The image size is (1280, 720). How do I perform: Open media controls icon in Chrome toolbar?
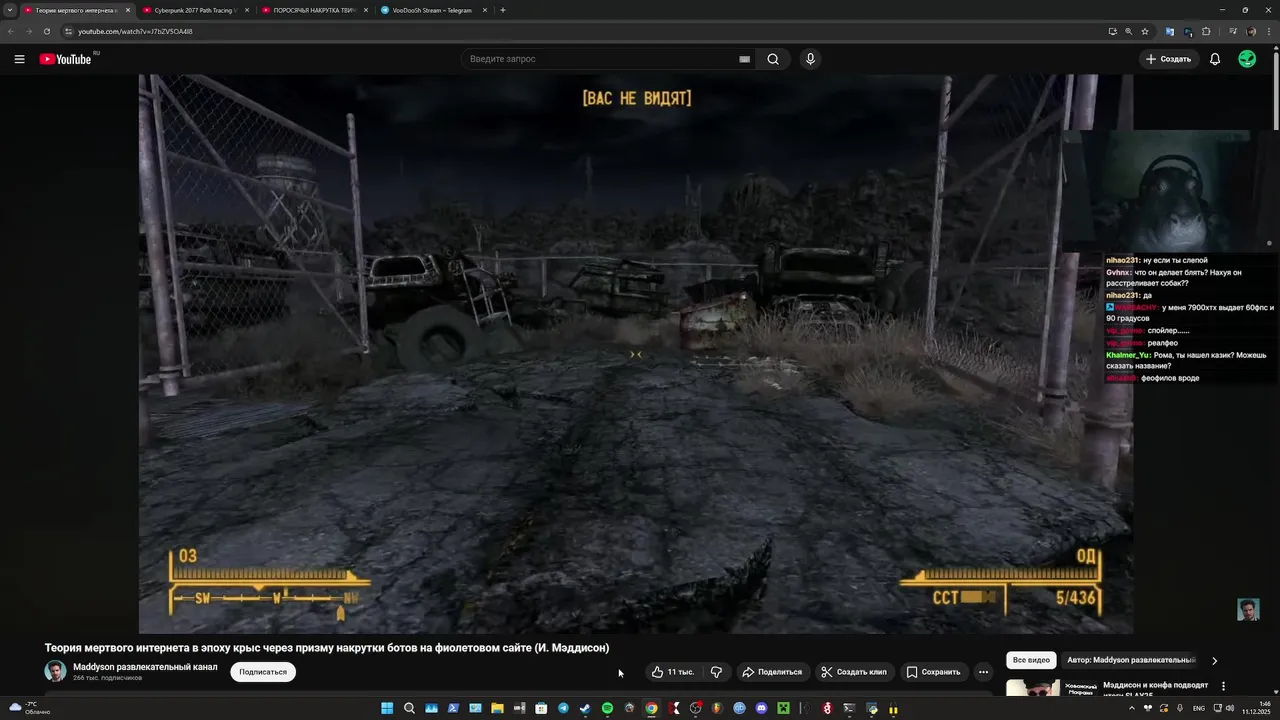(1232, 31)
